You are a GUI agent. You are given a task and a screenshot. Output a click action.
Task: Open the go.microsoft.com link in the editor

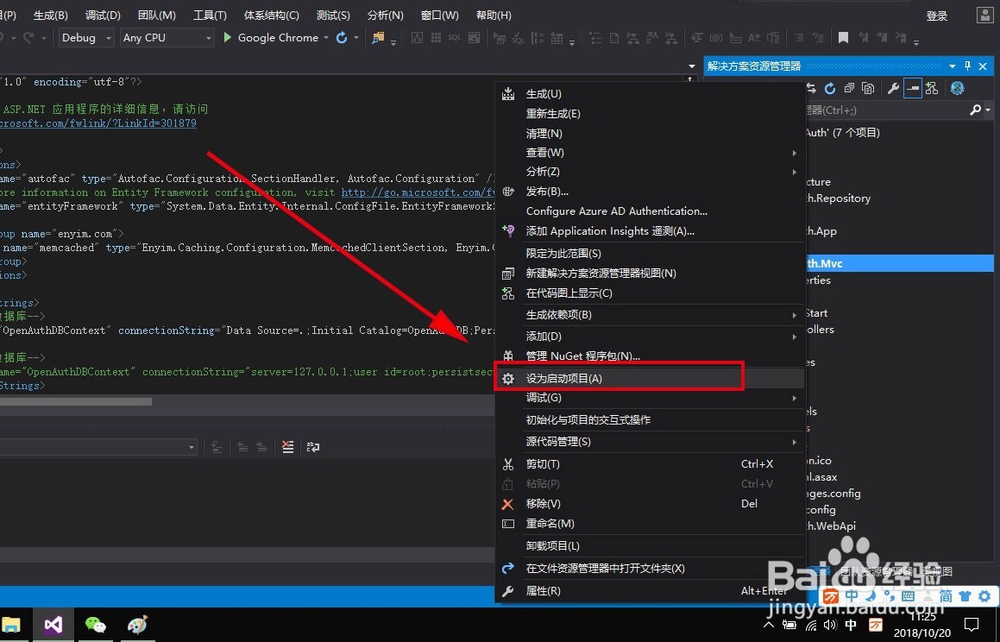pyautogui.click(x=418, y=192)
